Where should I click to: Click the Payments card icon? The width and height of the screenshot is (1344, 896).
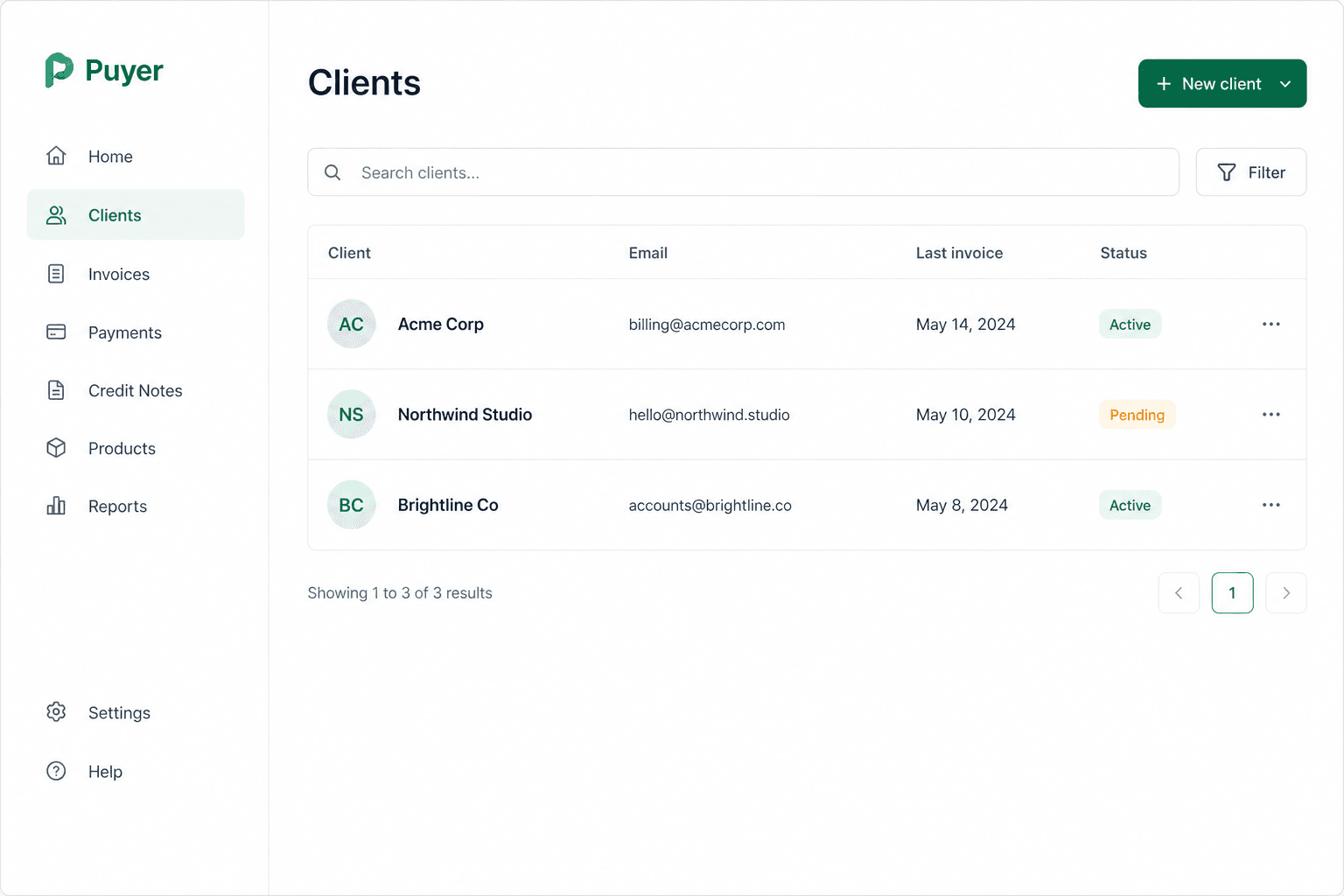pyautogui.click(x=56, y=332)
